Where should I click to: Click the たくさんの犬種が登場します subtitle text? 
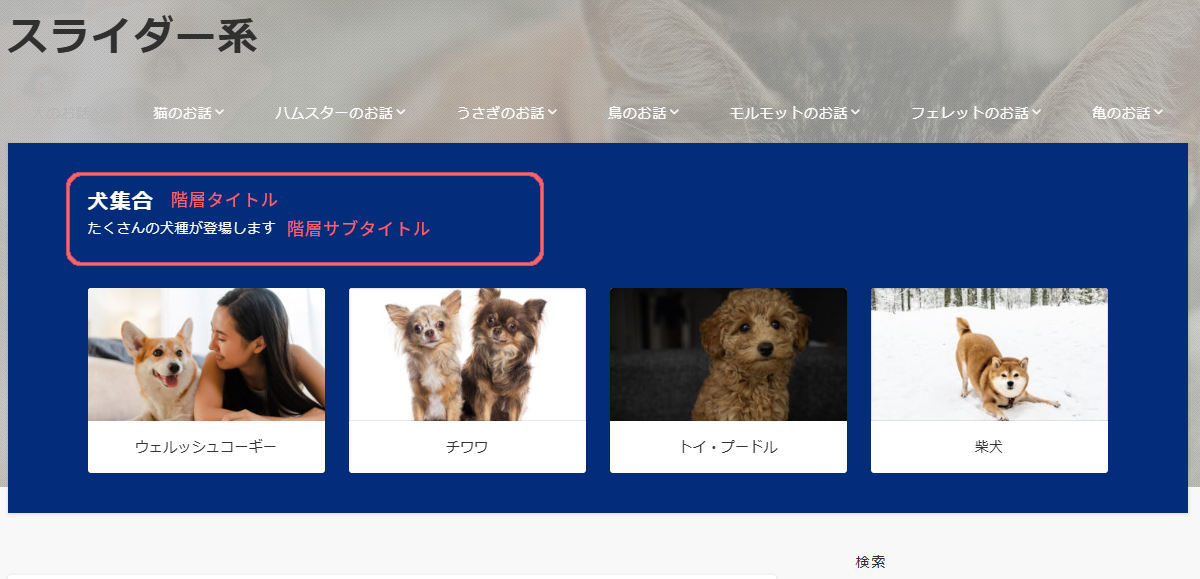(x=181, y=228)
